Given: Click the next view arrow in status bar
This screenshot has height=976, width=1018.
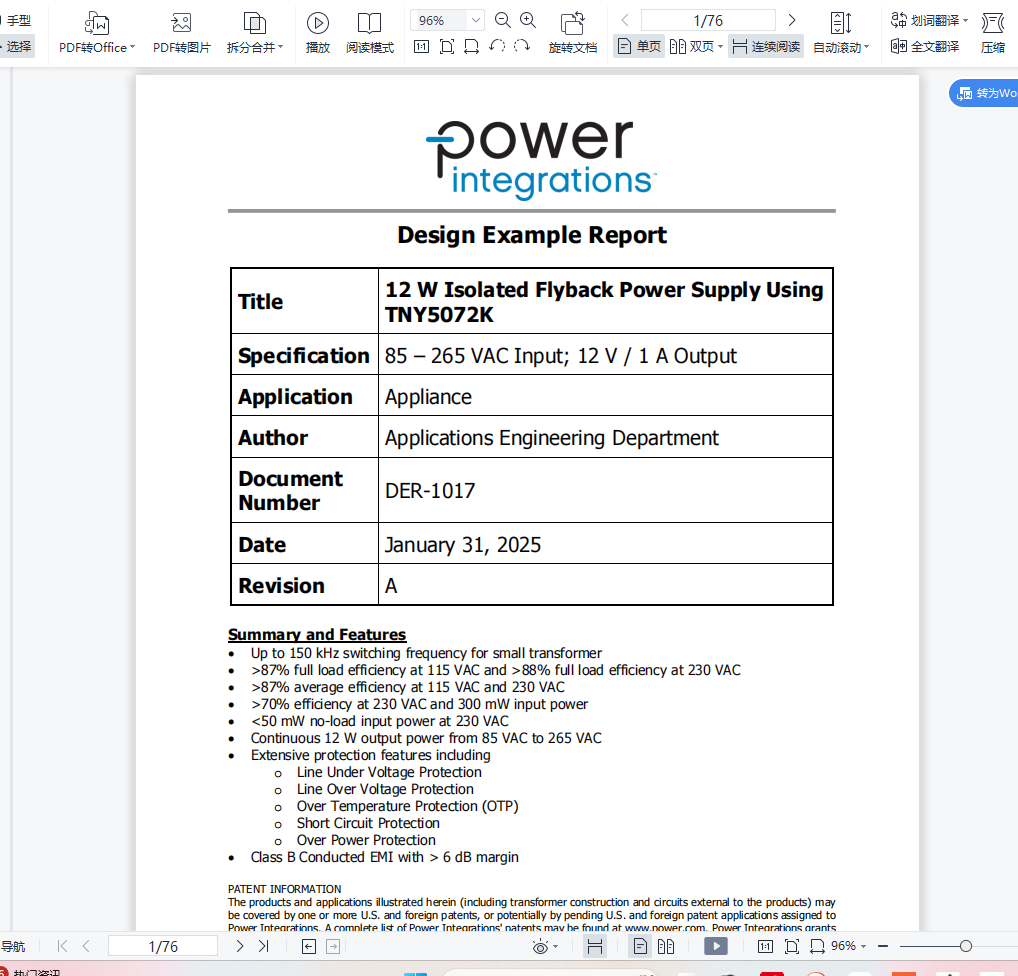Looking at the screenshot, I should (333, 947).
